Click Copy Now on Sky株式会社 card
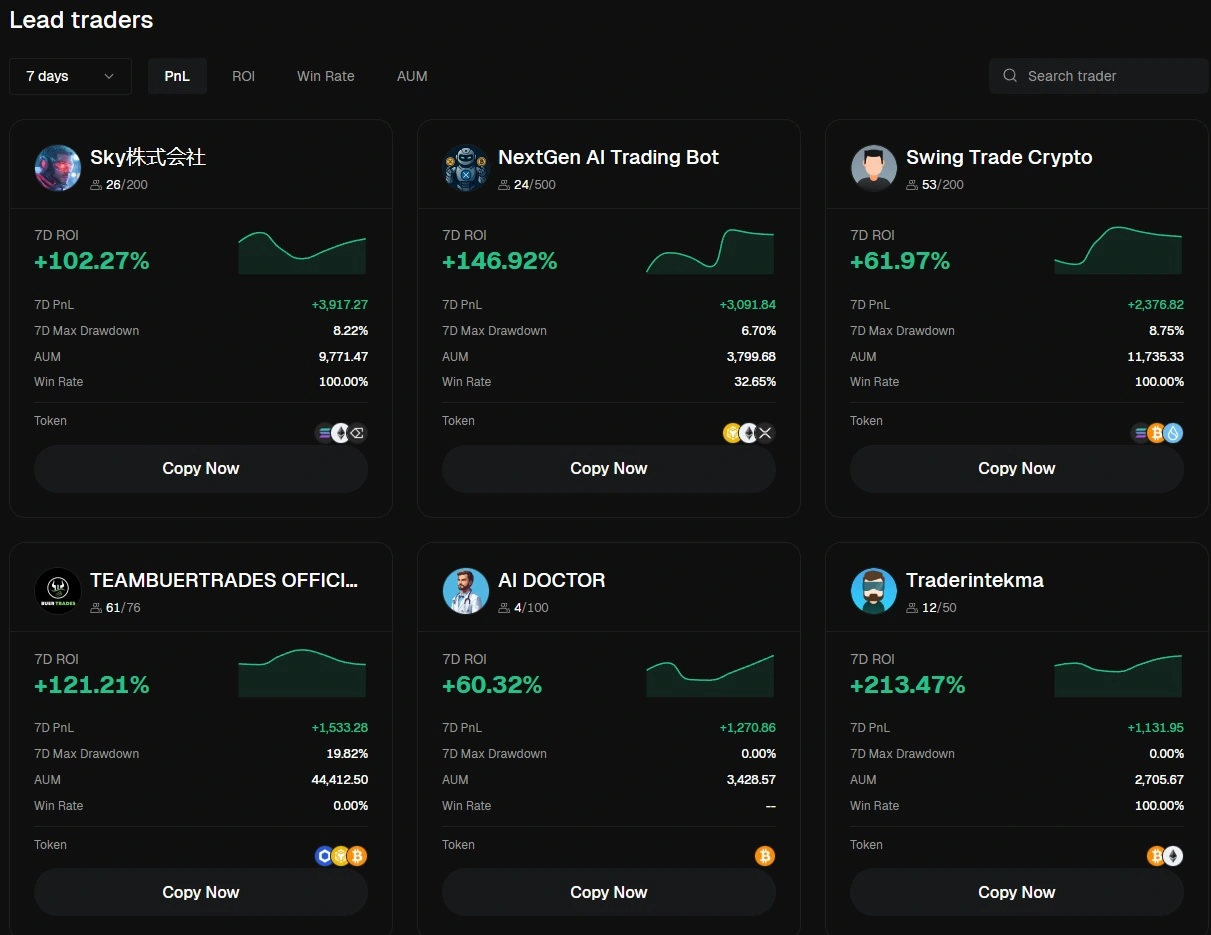1211x935 pixels. point(200,468)
